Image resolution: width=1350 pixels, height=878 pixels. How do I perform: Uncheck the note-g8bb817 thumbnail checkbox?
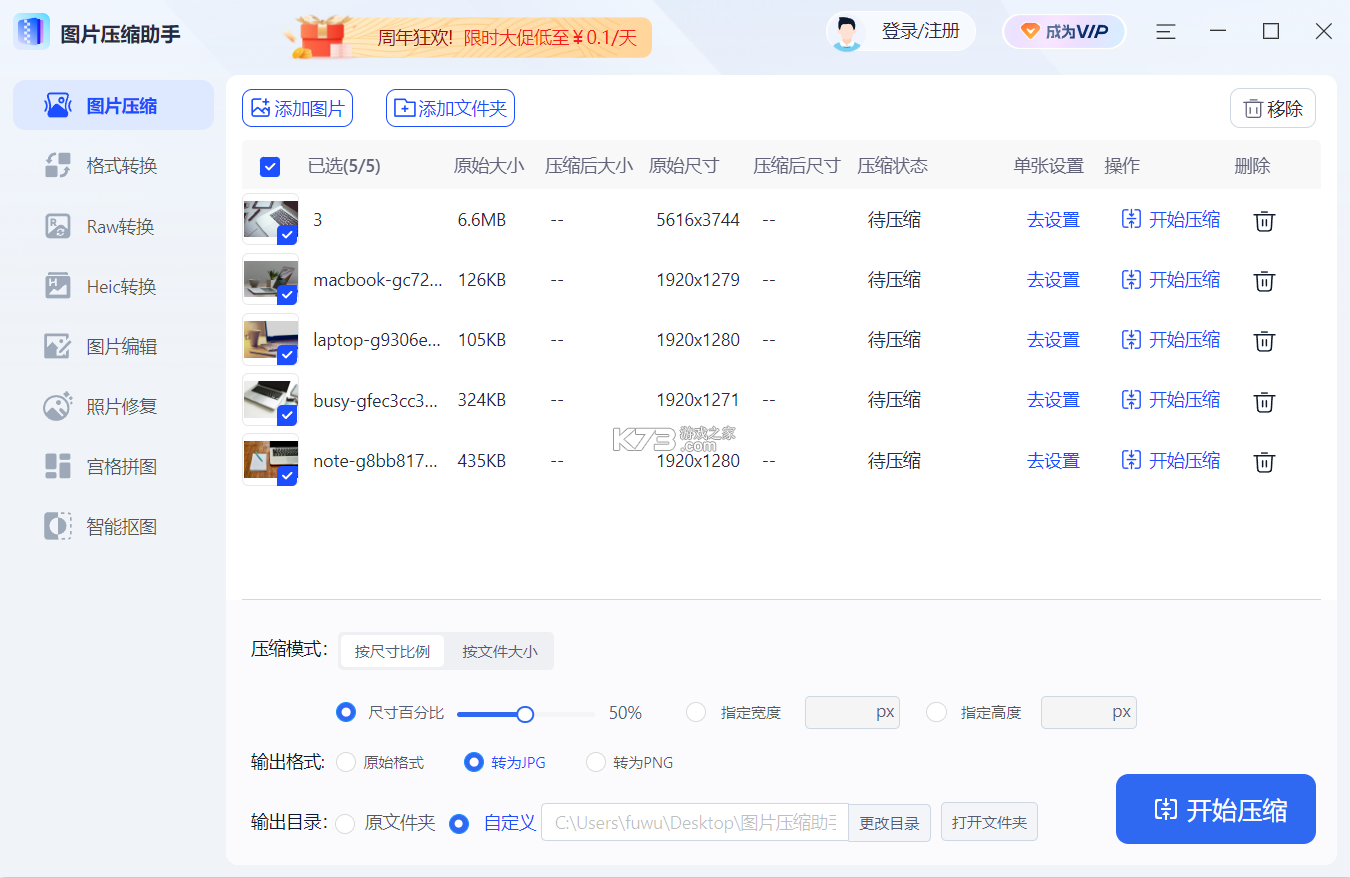pyautogui.click(x=287, y=476)
